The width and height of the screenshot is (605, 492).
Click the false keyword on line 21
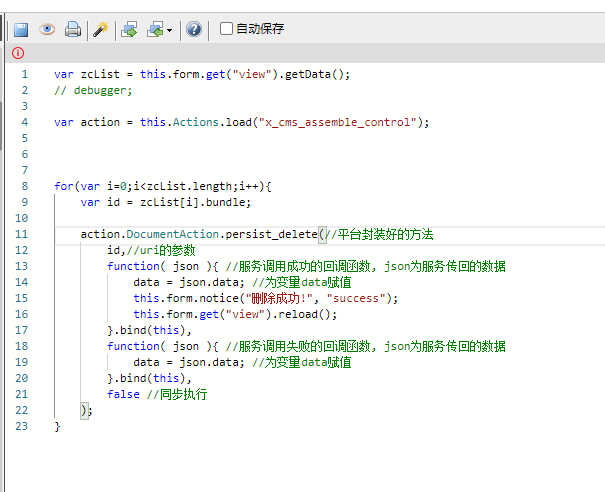tap(123, 394)
